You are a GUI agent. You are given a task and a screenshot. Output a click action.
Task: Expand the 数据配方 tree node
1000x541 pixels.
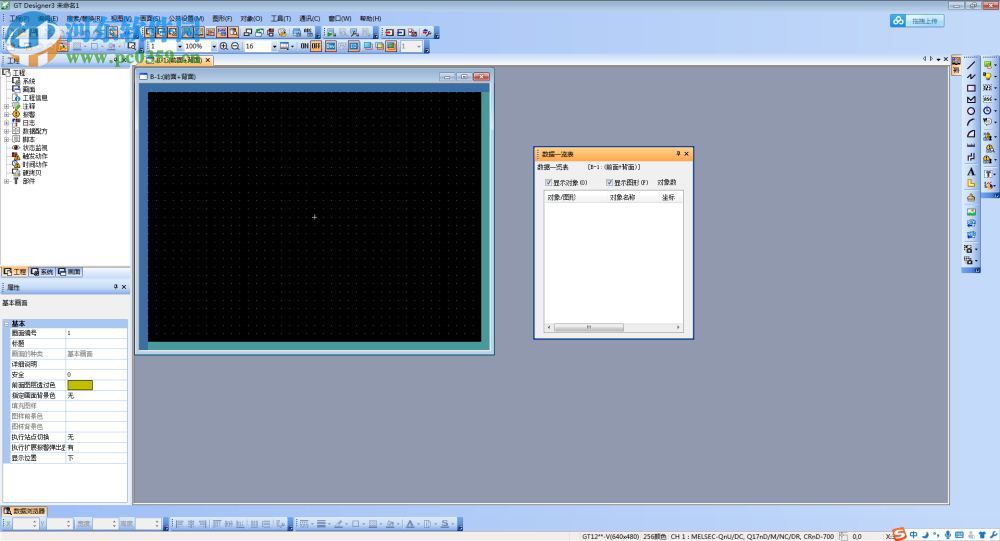[x=6, y=131]
